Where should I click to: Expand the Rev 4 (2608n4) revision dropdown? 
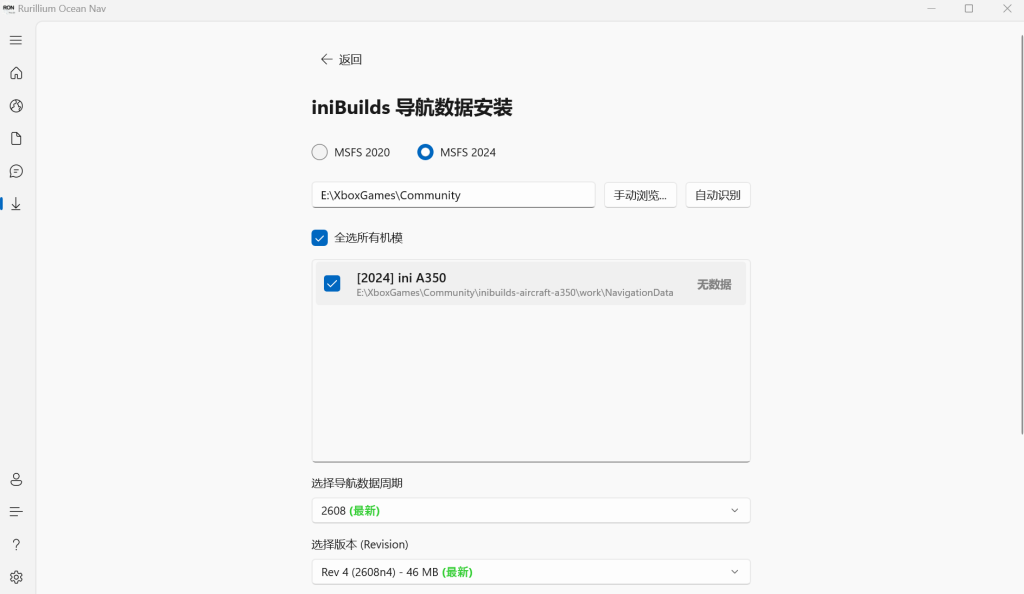[x=530, y=572]
